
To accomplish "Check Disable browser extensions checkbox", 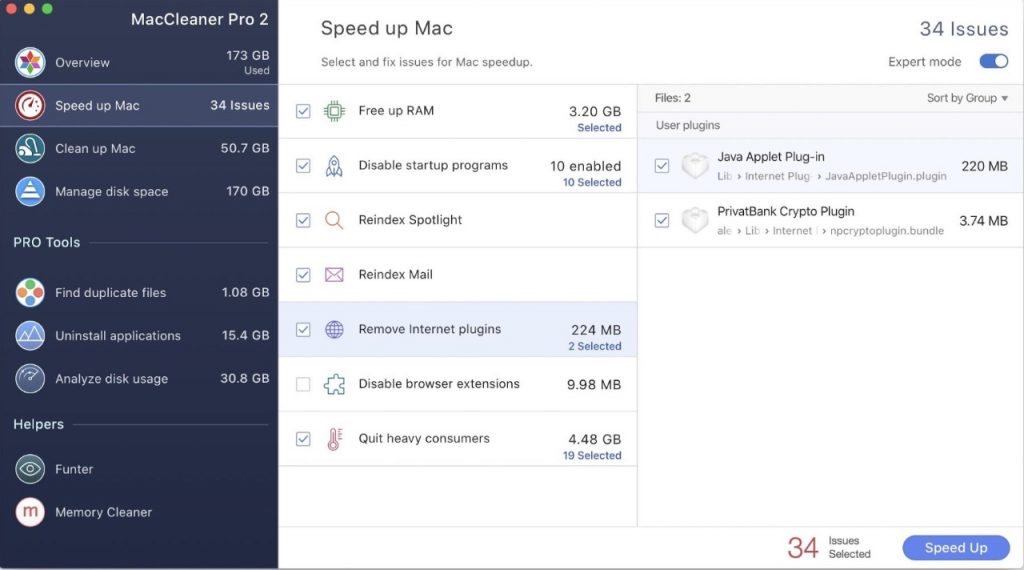I will [303, 384].
